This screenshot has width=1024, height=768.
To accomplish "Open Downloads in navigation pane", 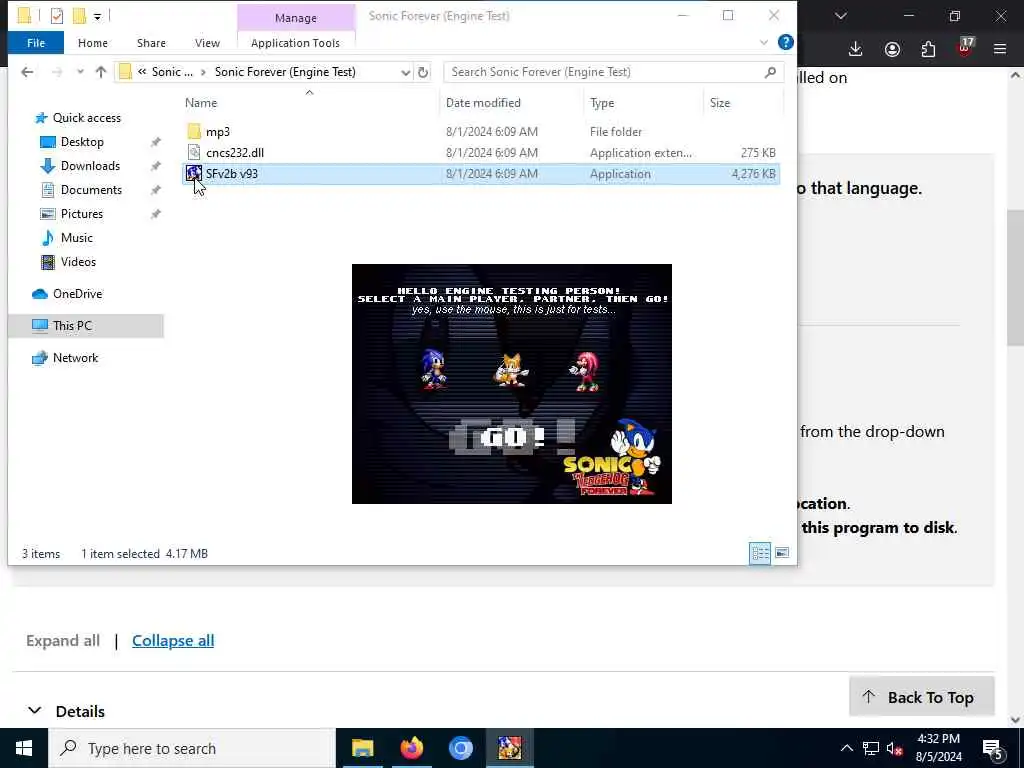I will click(90, 166).
